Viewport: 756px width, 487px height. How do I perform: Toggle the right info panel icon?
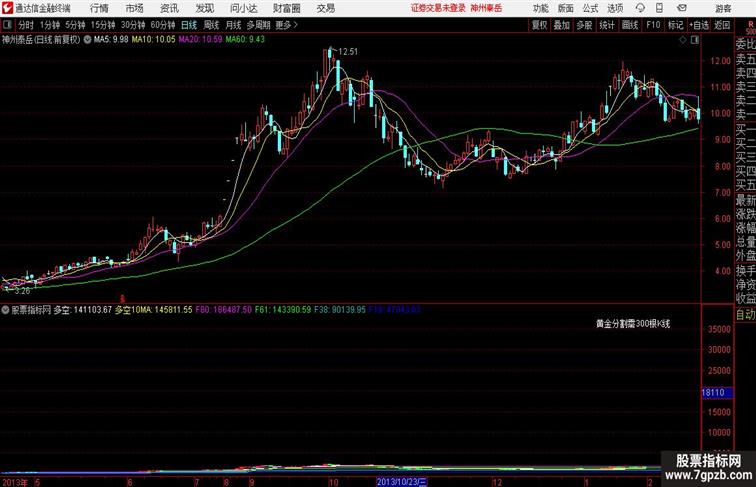(695, 40)
